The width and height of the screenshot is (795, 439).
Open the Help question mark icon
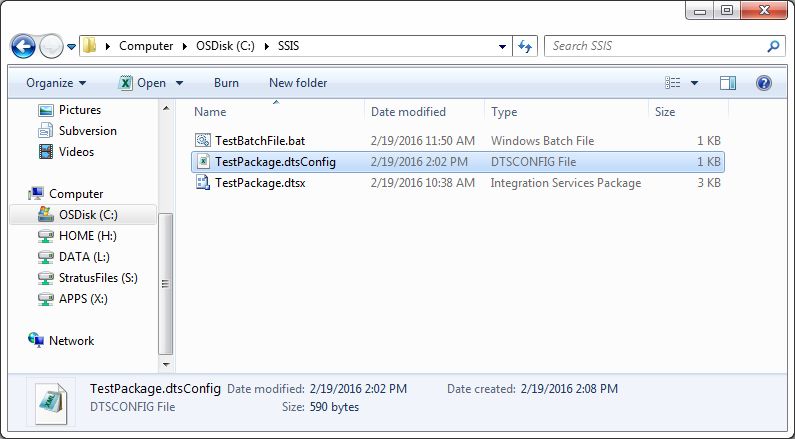click(763, 83)
